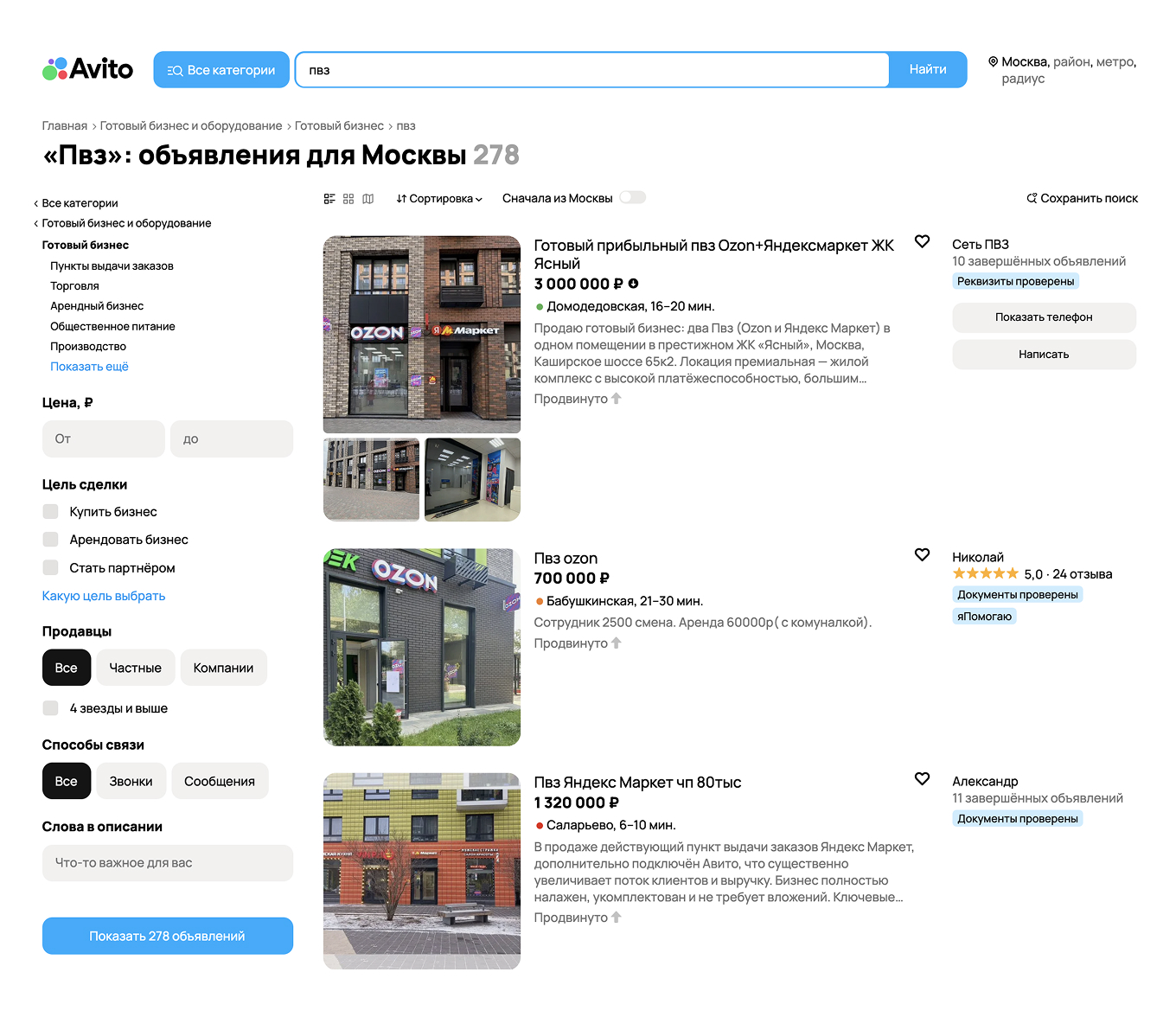Open the Все категории dropdown
The height and width of the screenshot is (1017, 1176).
pos(221,69)
